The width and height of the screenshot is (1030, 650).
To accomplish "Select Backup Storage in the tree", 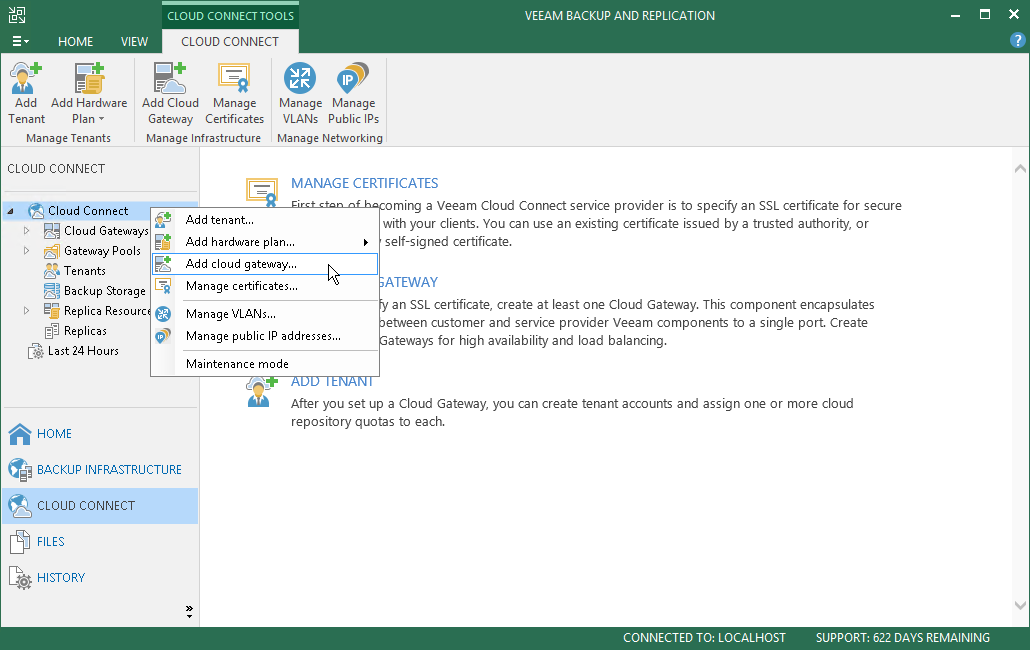I will (104, 291).
